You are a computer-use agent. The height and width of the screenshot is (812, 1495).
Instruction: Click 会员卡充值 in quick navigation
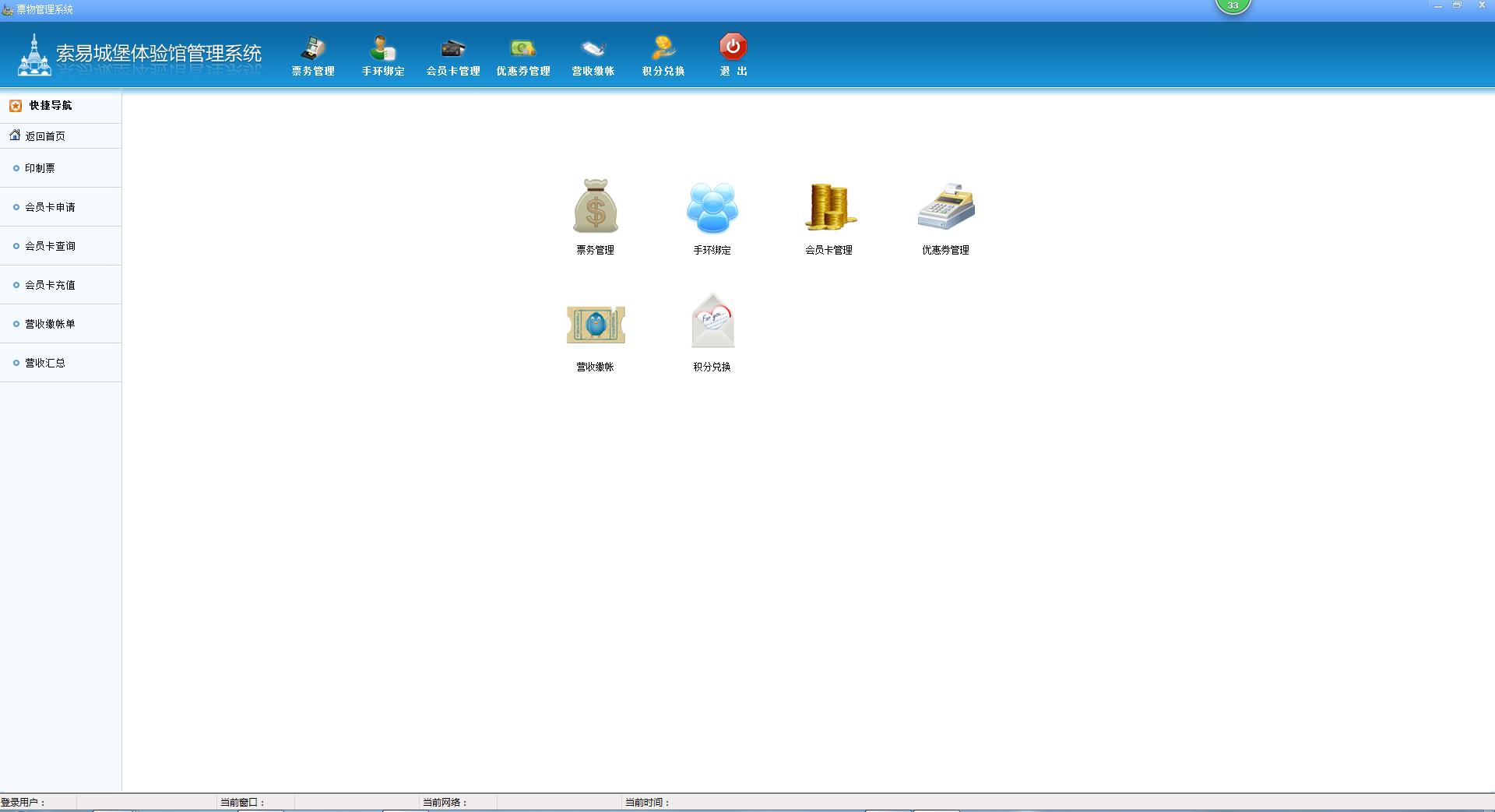coord(50,285)
